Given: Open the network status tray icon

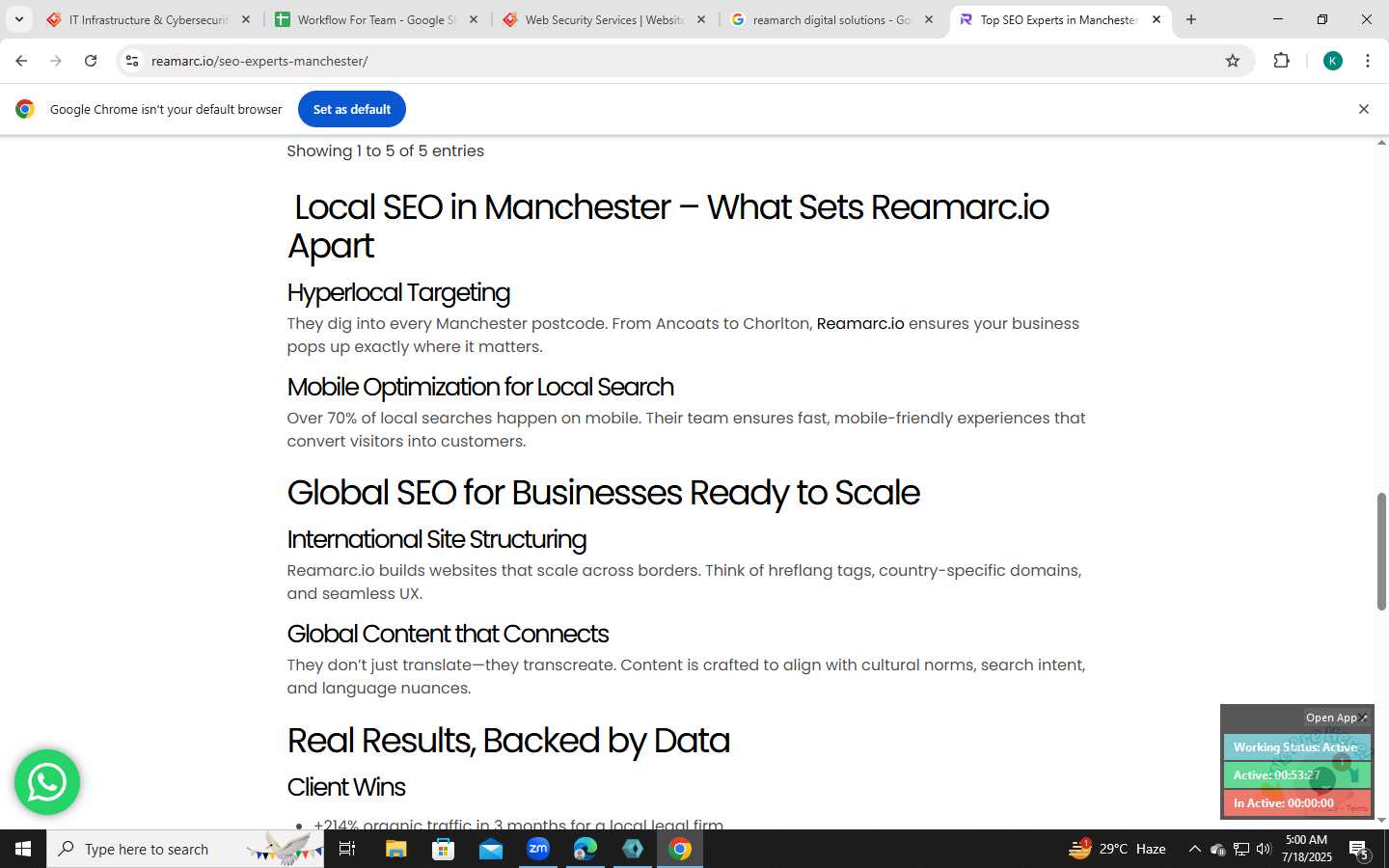Looking at the screenshot, I should [x=1240, y=849].
